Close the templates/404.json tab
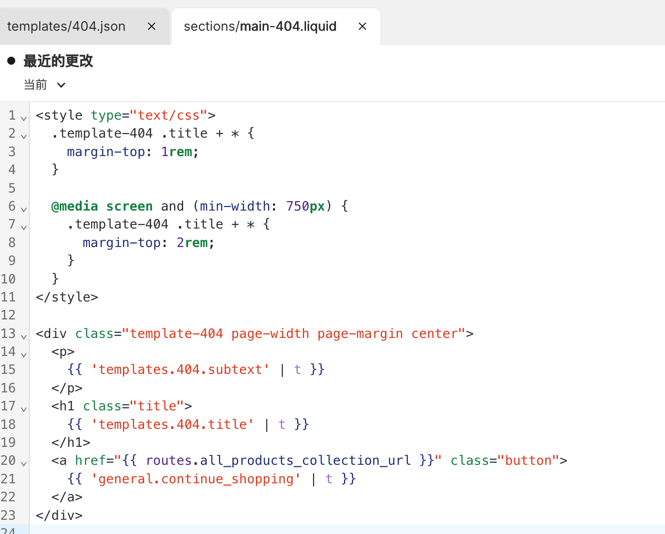 coord(151,26)
